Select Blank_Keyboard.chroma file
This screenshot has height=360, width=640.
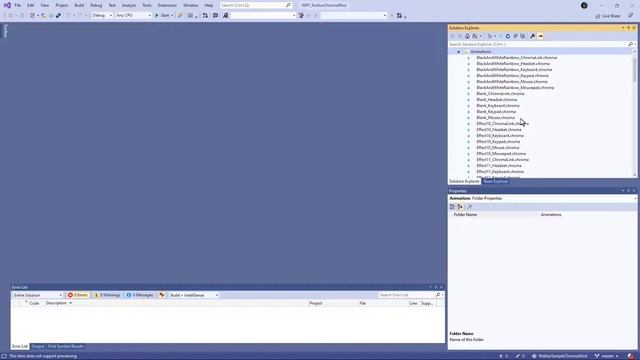point(498,106)
